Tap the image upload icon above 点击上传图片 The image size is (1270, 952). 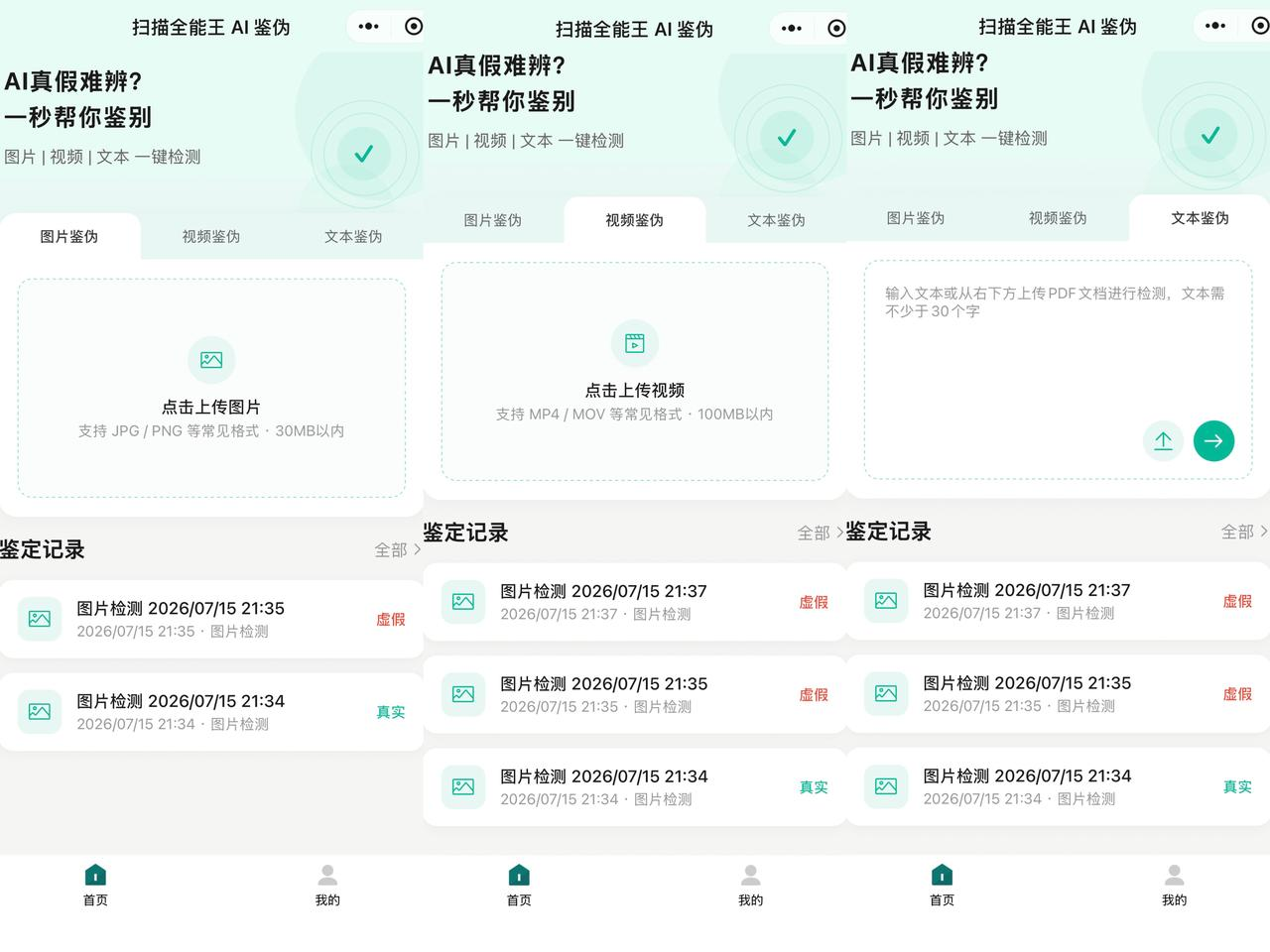[211, 360]
